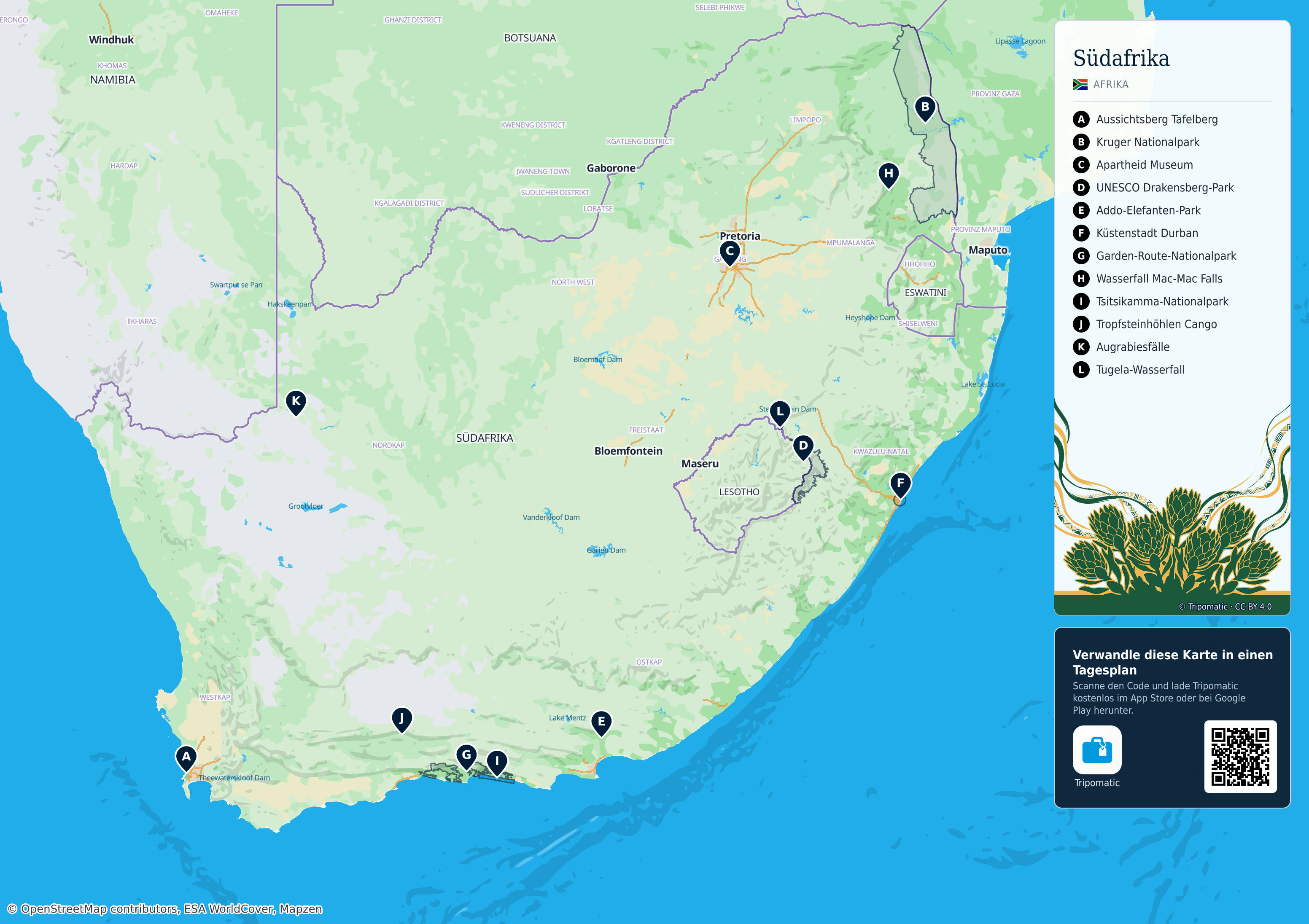Click the Tripomatic suitcase app icon
1309x924 pixels.
tap(1096, 749)
